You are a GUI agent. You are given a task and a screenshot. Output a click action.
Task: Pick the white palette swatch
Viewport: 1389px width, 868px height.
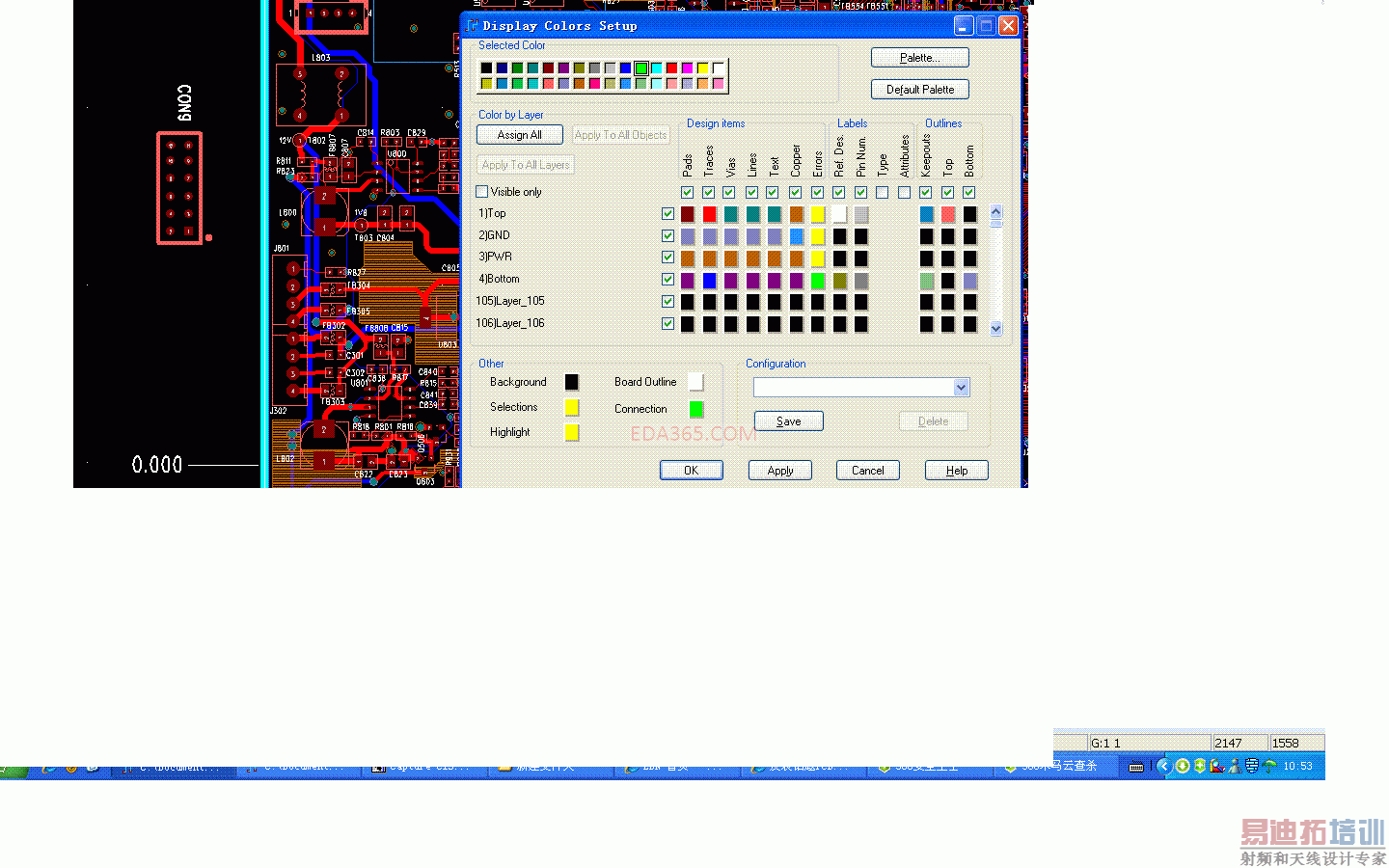click(719, 68)
